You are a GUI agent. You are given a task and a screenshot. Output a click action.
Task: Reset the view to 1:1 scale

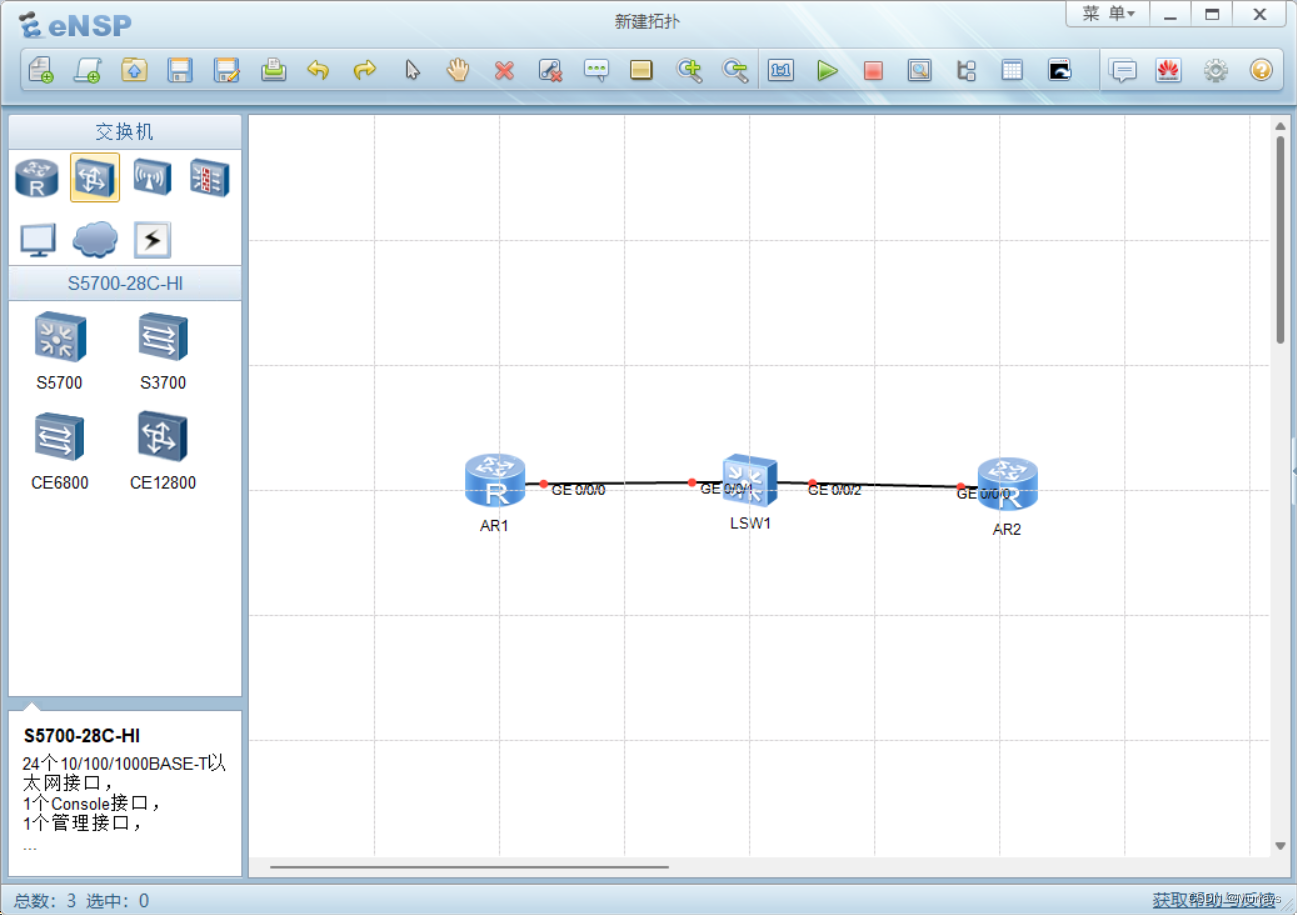(x=781, y=70)
